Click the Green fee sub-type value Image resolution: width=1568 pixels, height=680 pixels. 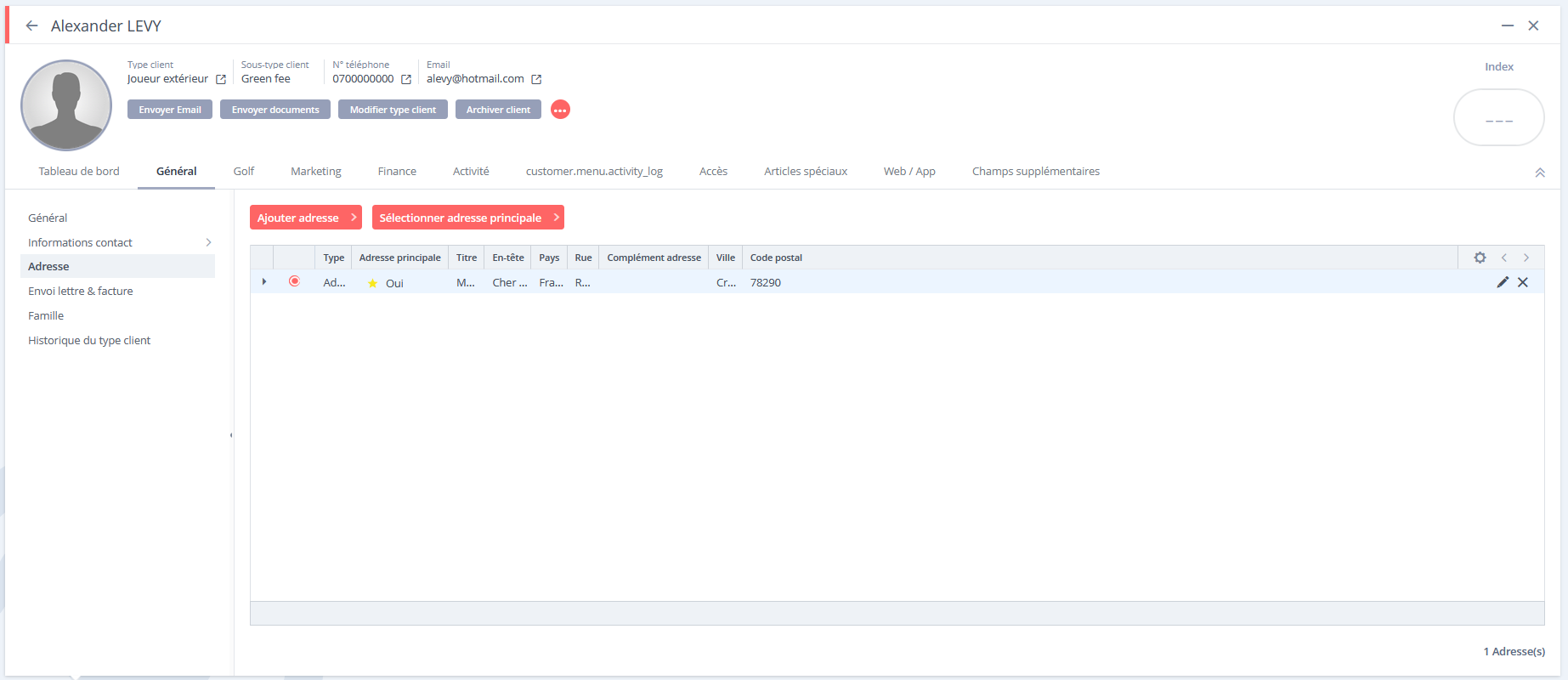(x=266, y=78)
